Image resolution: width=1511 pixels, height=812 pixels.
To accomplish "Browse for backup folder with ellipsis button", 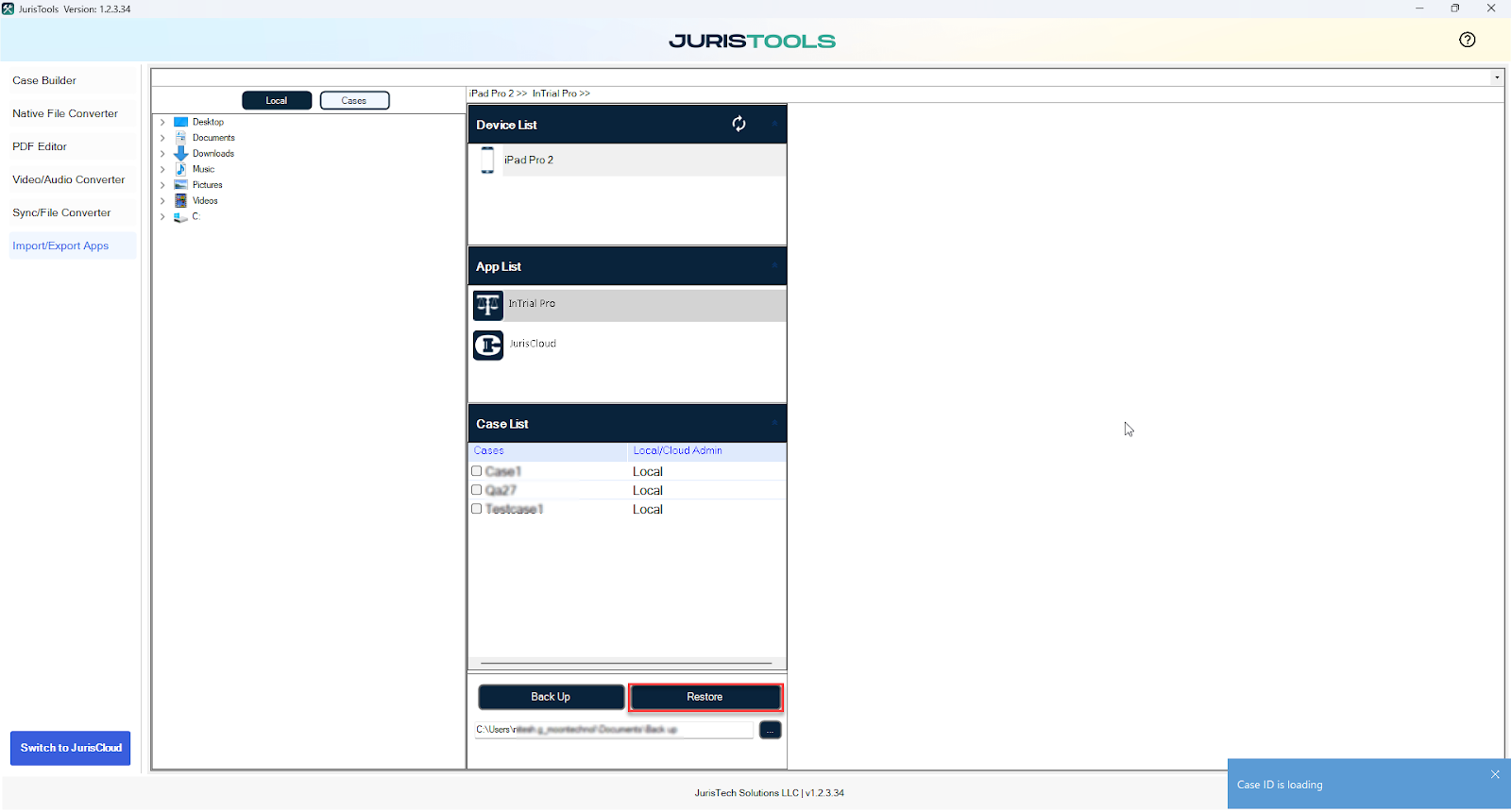I will [x=770, y=730].
